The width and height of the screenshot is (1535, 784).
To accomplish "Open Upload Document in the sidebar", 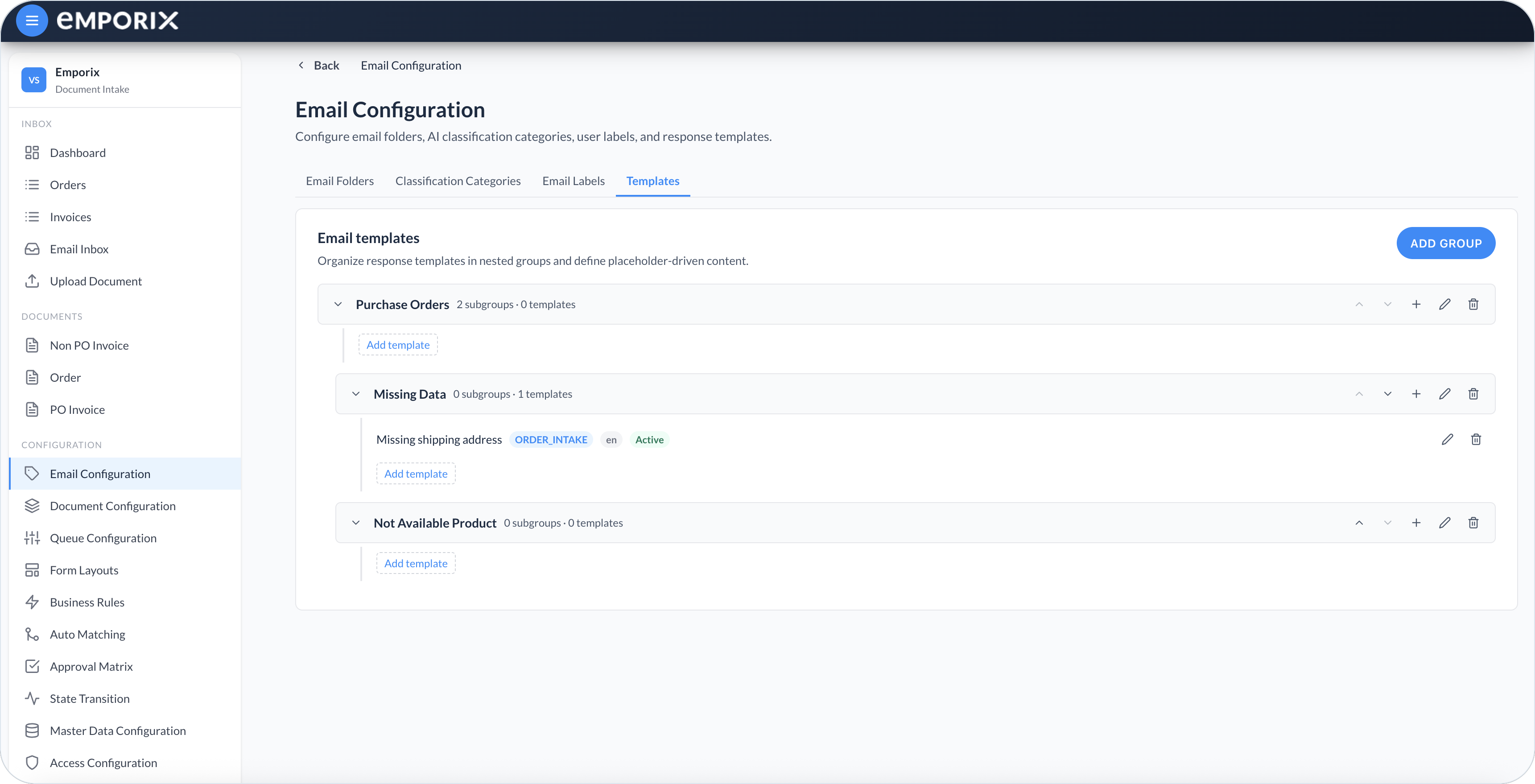I will [125, 281].
